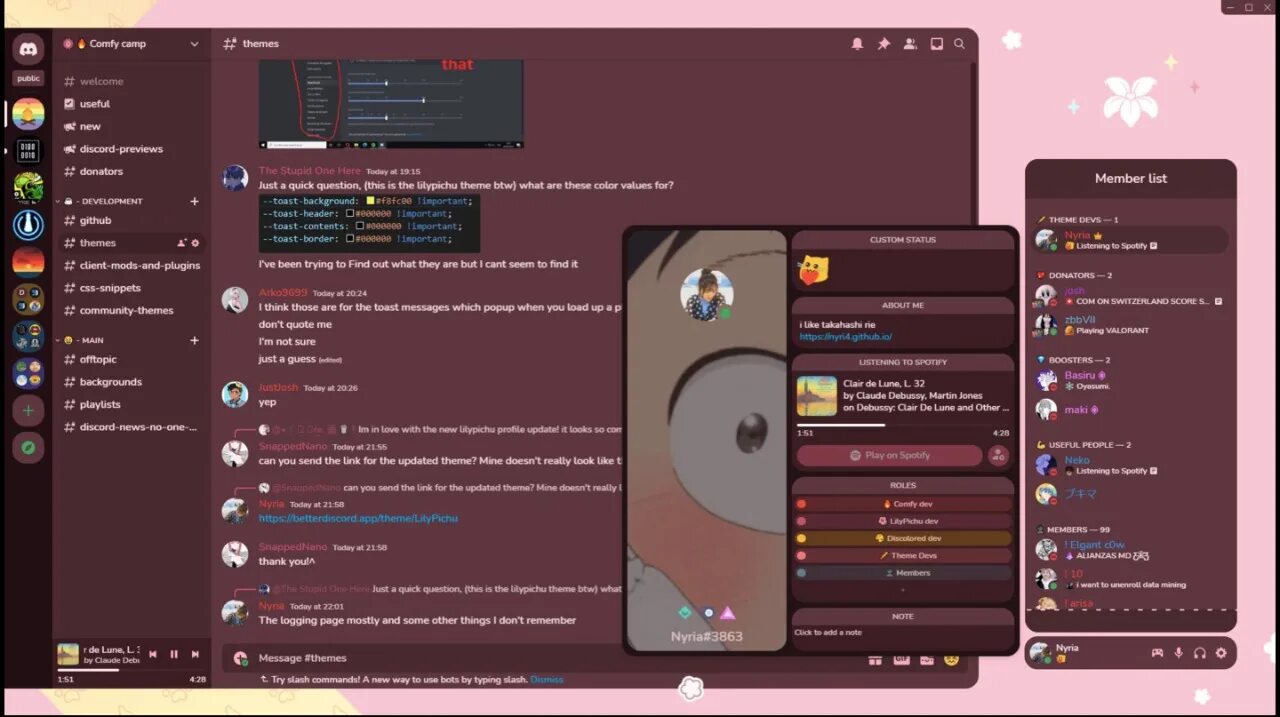Add a role with the plus under Members

pos(903,590)
